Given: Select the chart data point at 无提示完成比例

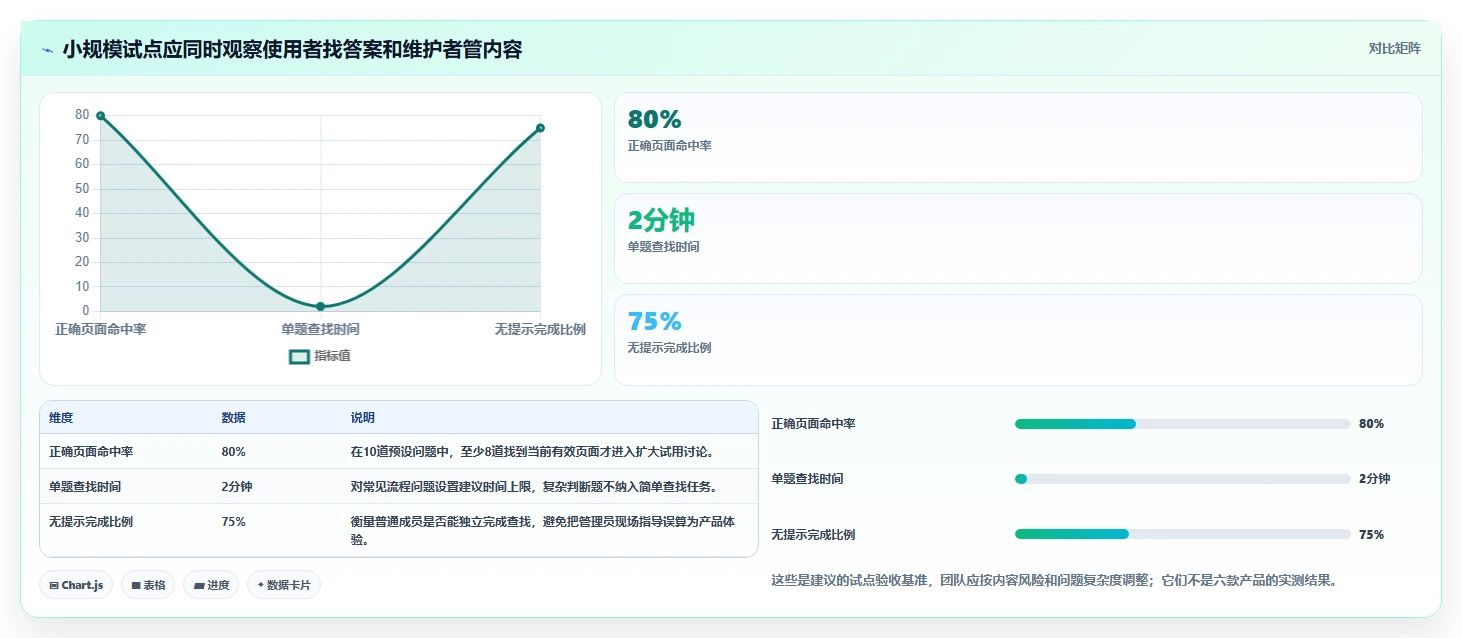Looking at the screenshot, I should click(x=540, y=128).
